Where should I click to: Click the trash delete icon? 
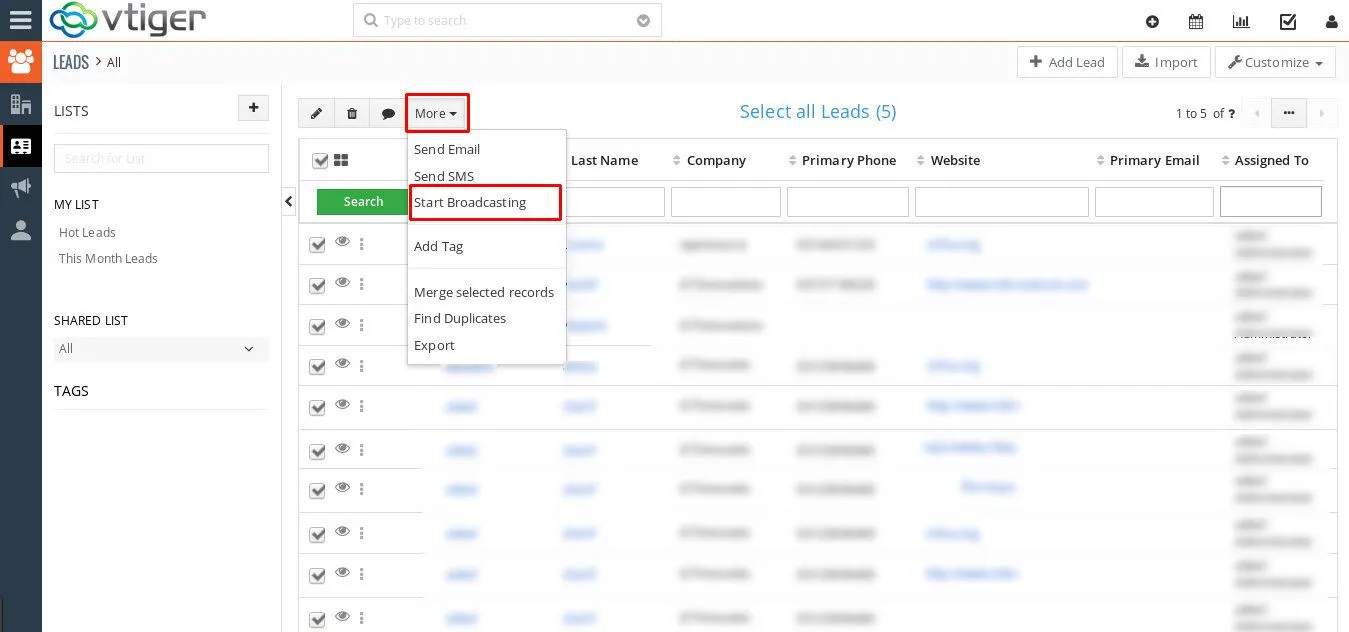pyautogui.click(x=352, y=114)
